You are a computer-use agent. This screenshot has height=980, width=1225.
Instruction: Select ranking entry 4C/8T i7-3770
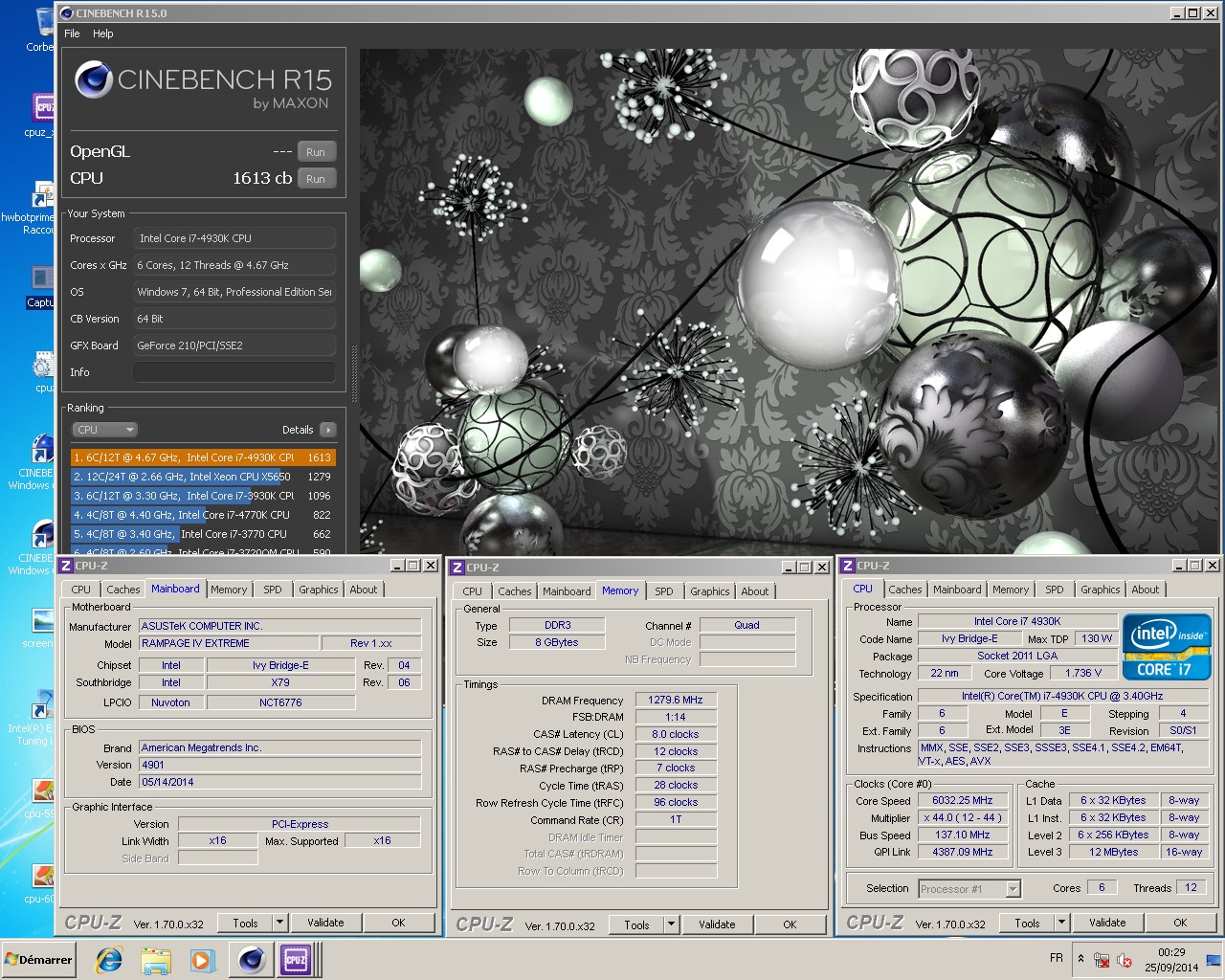point(203,534)
